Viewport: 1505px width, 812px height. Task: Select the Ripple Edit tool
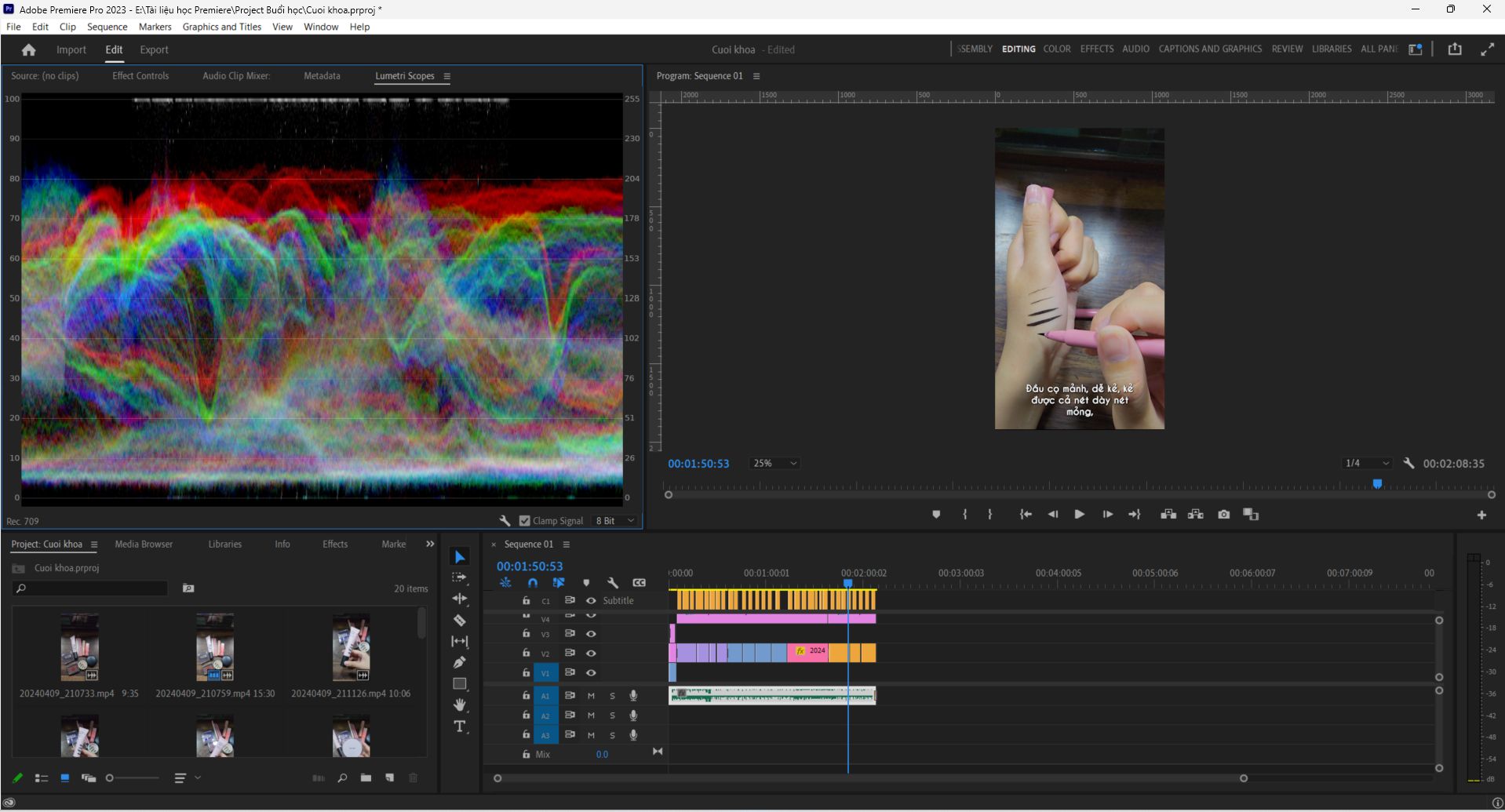pos(460,599)
